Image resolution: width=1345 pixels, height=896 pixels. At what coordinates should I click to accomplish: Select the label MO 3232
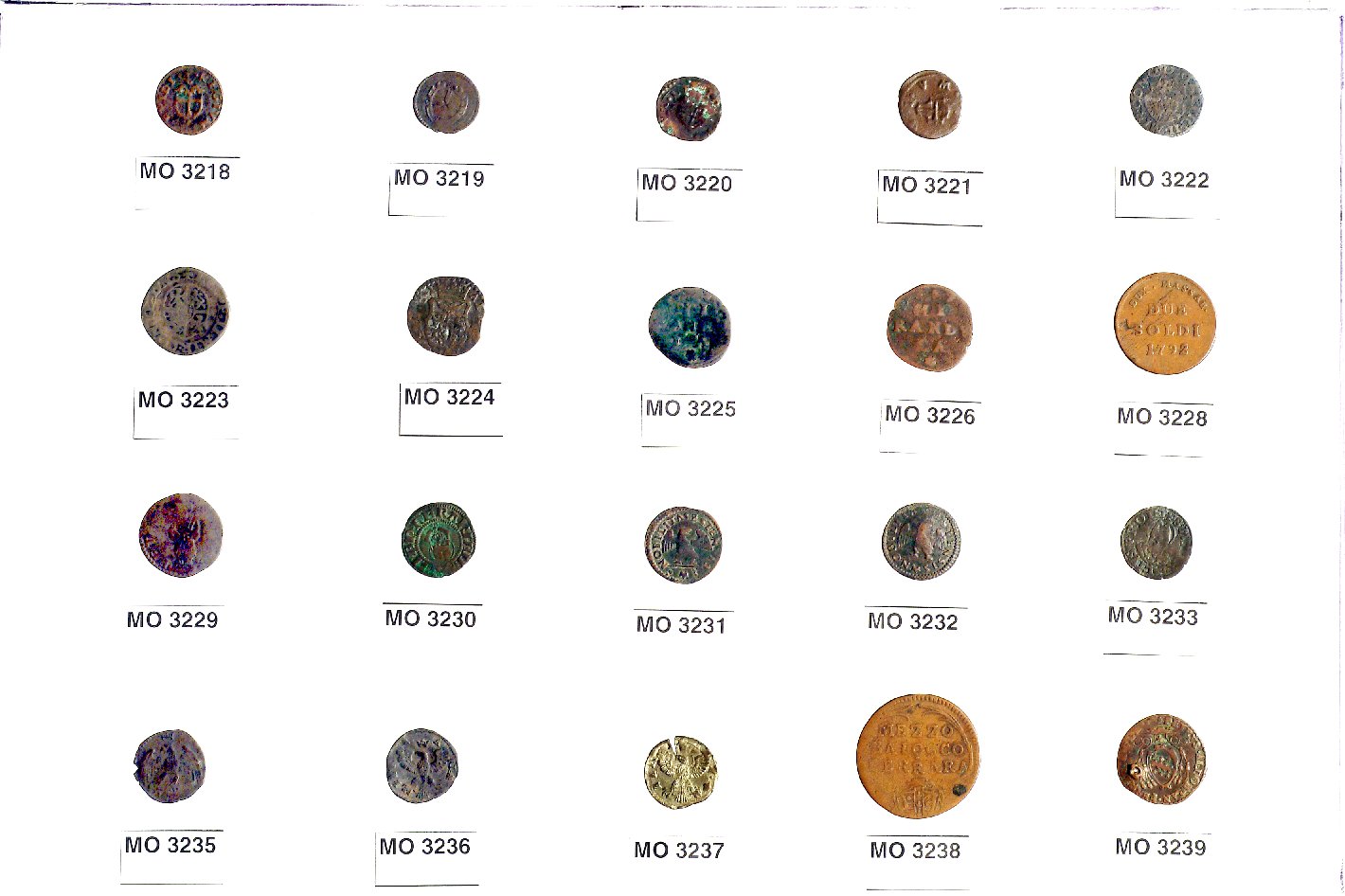point(913,621)
